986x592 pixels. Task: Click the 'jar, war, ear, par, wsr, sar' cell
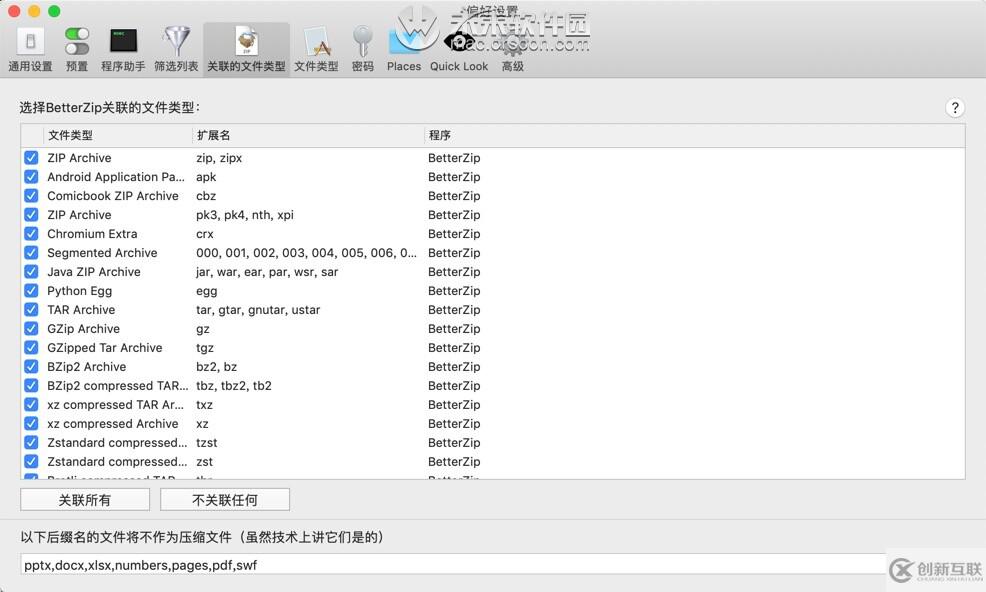[267, 272]
